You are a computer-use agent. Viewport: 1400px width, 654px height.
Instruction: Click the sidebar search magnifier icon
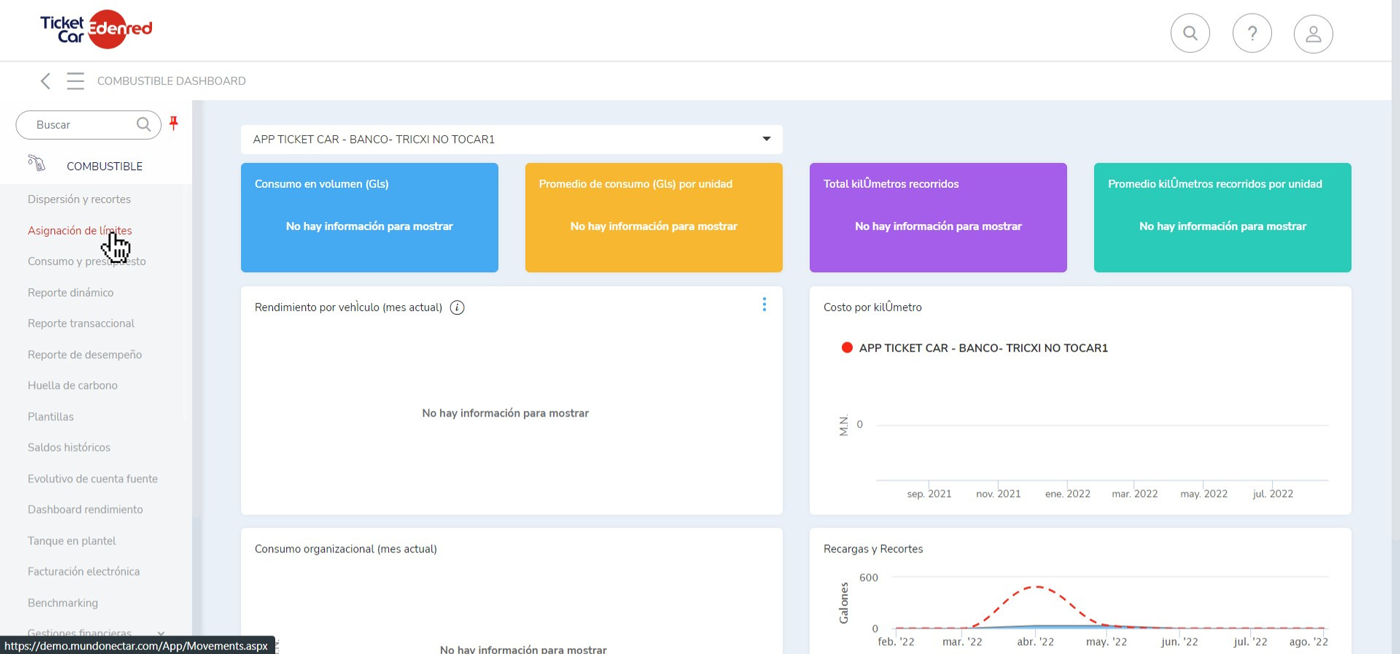click(144, 125)
